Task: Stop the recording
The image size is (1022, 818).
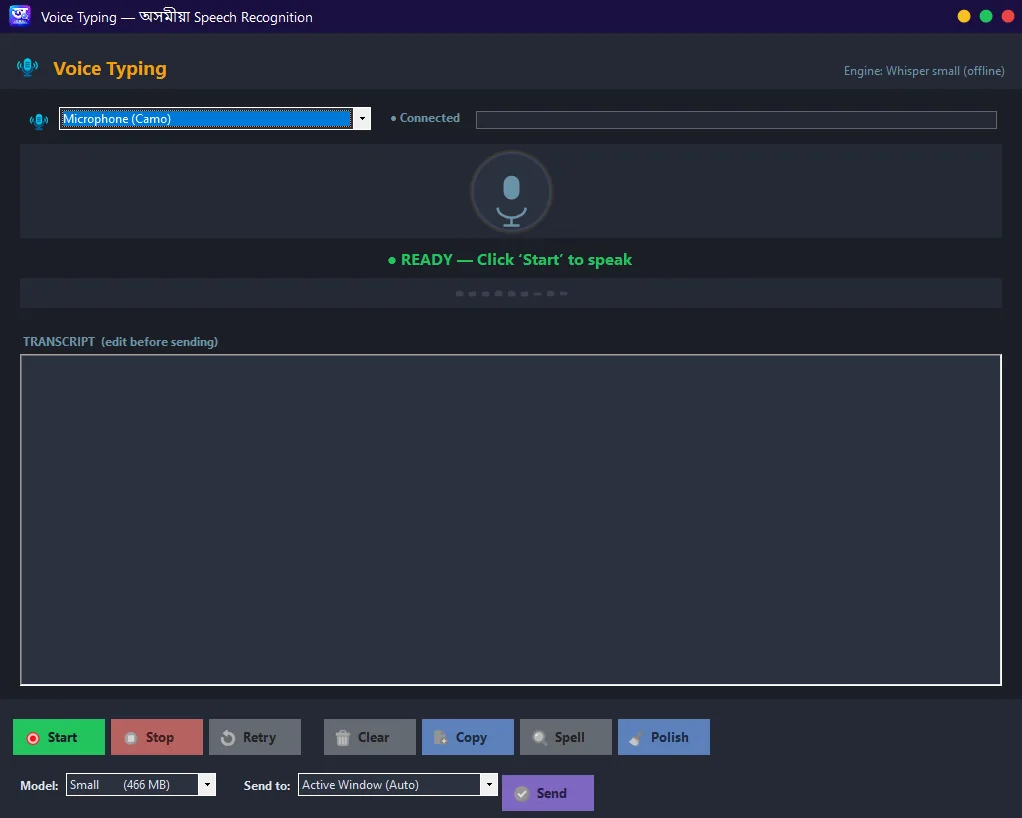Action: (x=157, y=737)
